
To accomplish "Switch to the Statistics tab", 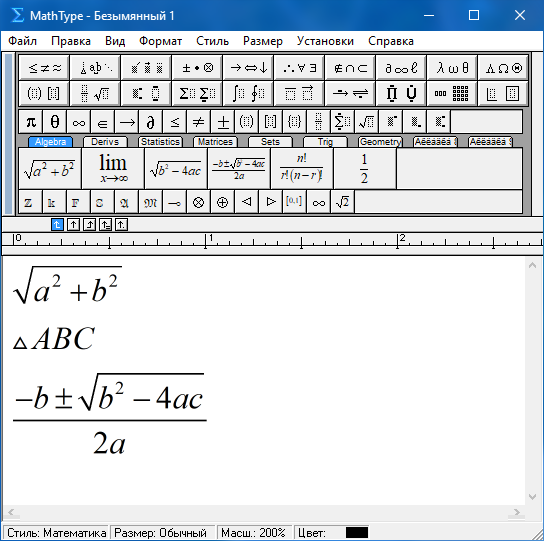I will tap(160, 142).
